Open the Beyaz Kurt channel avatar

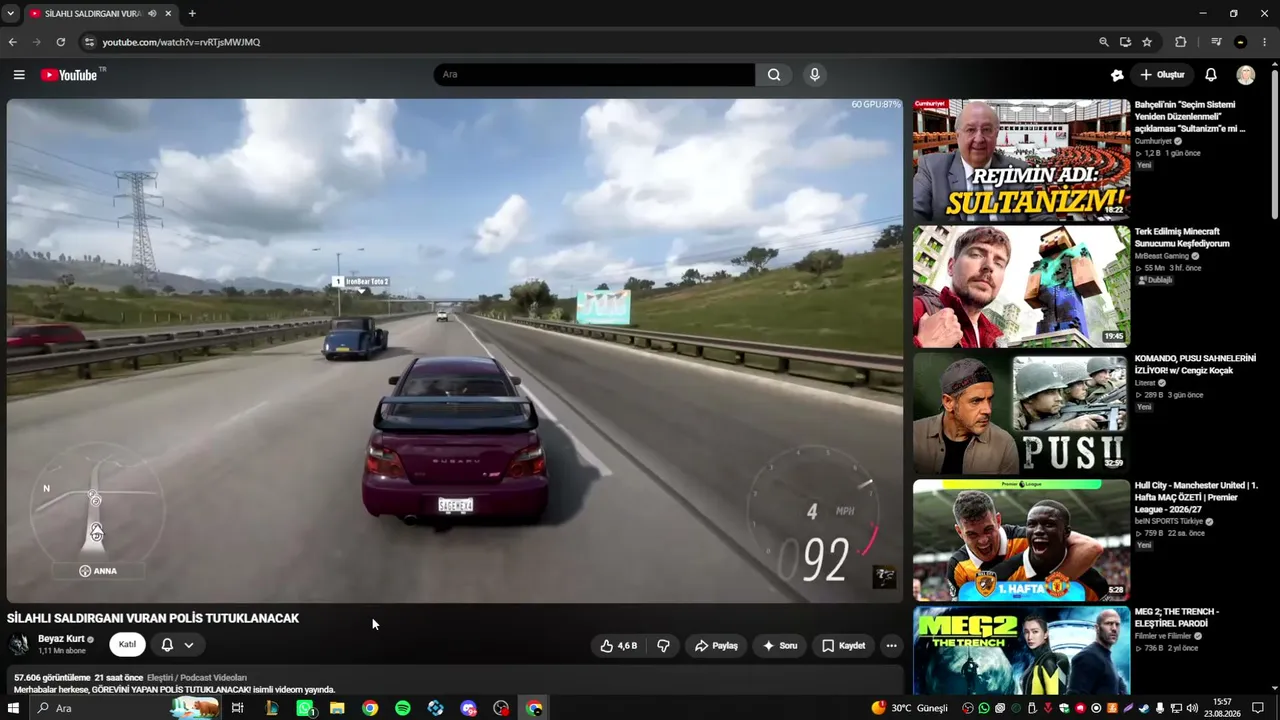19,645
